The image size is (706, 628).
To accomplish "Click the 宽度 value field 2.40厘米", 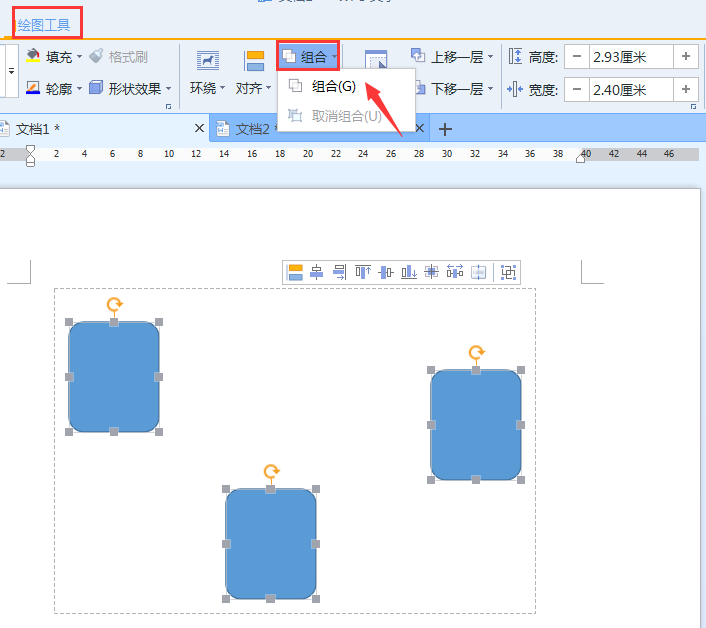I will point(631,89).
